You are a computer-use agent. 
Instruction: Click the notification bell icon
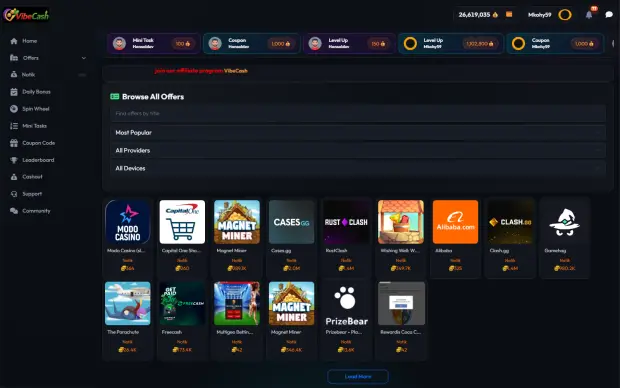point(589,15)
